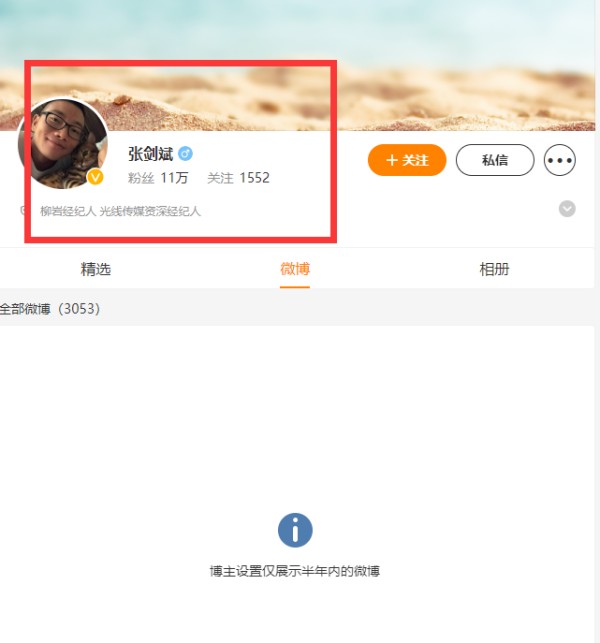This screenshot has width=600, height=643.
Task: Click the 博主设置仅展示半年内的微博 notice text
Action: click(x=295, y=571)
